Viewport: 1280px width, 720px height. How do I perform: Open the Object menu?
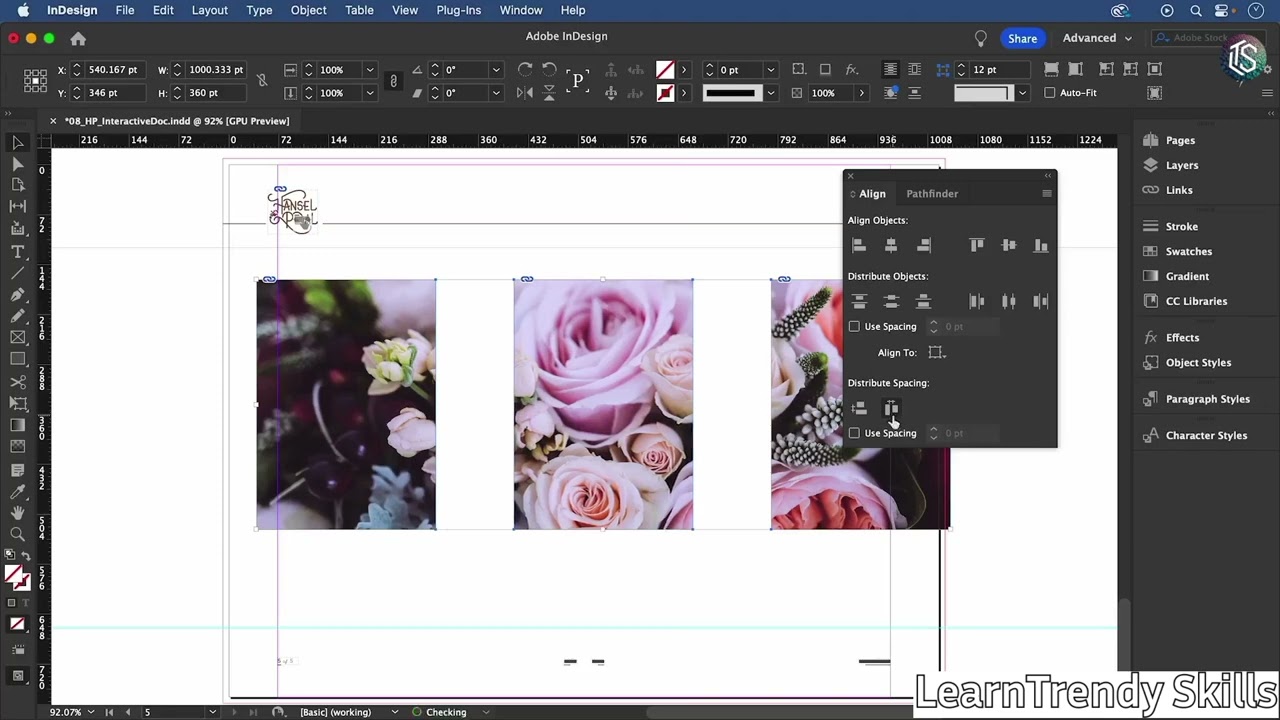pyautogui.click(x=308, y=10)
